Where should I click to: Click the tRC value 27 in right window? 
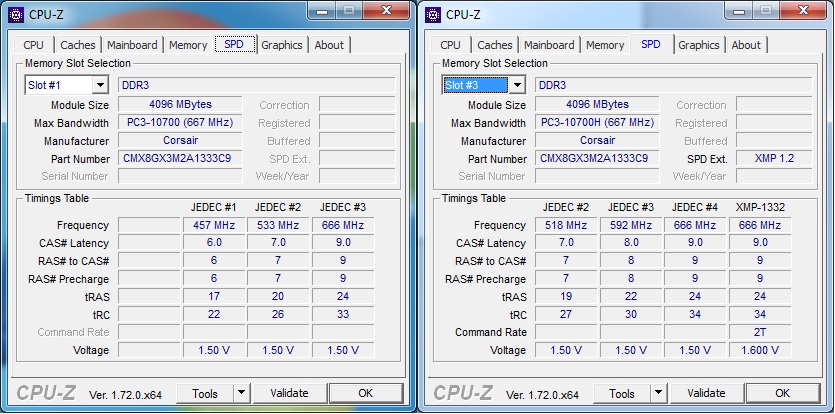(566, 314)
